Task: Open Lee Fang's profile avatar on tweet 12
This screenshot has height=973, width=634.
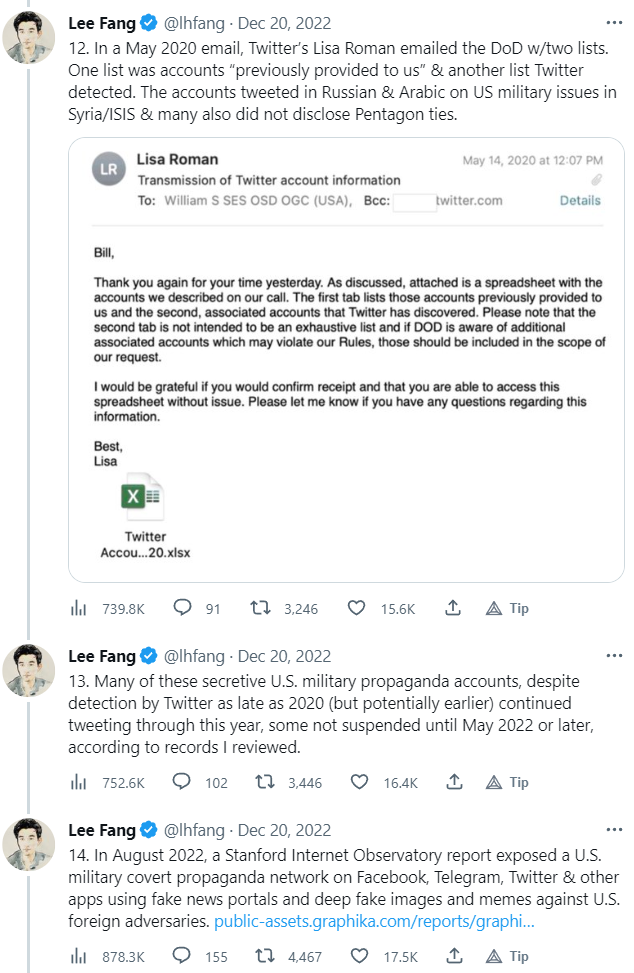Action: (29, 40)
